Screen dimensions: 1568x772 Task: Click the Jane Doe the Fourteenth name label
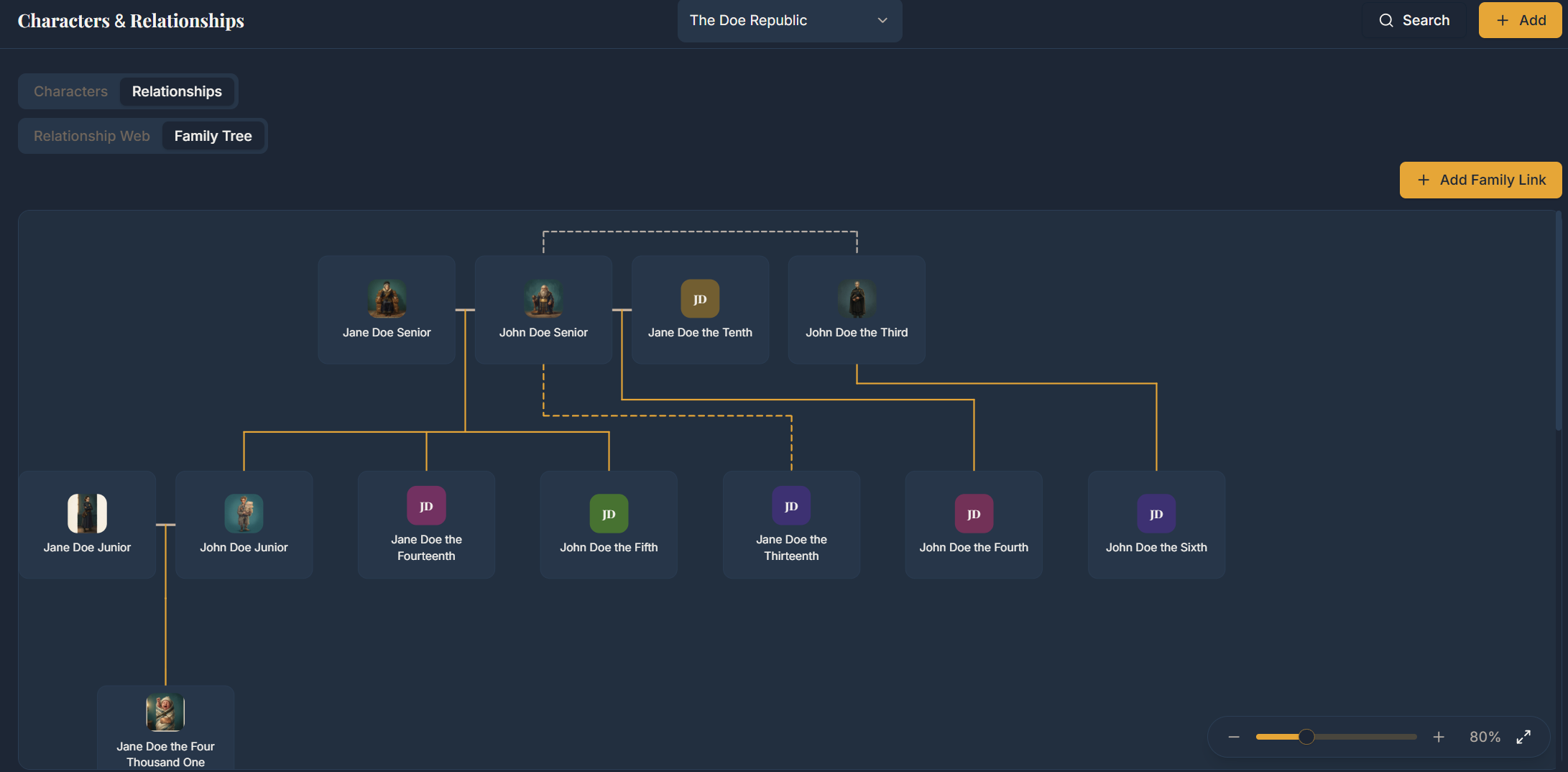pyautogui.click(x=426, y=548)
